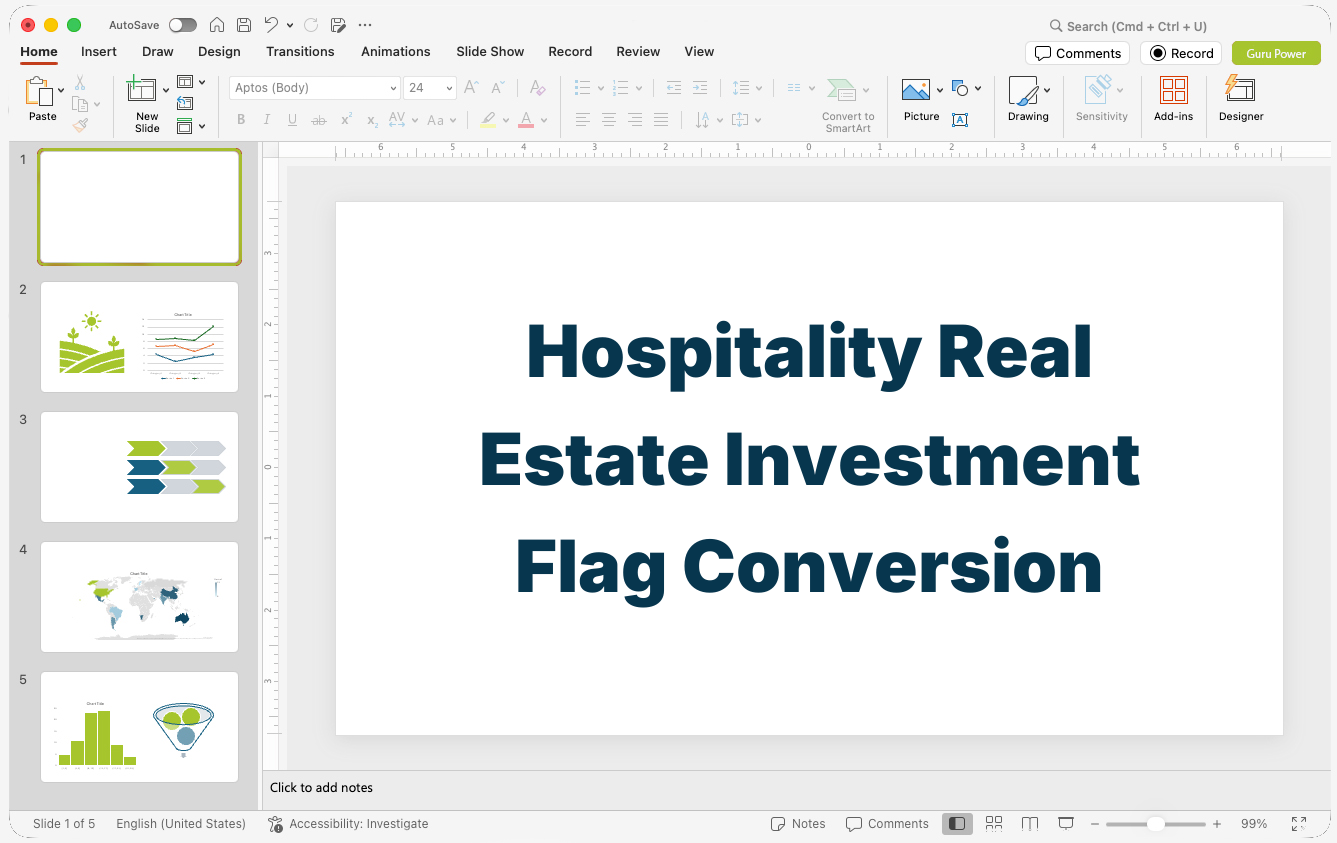Click the Justify text icon
Screen dimensions: 1337x843
point(661,120)
